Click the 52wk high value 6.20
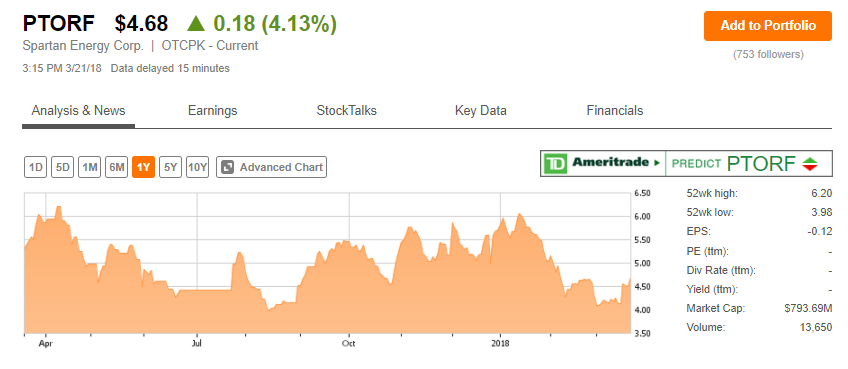The height and width of the screenshot is (369, 848). [x=823, y=193]
